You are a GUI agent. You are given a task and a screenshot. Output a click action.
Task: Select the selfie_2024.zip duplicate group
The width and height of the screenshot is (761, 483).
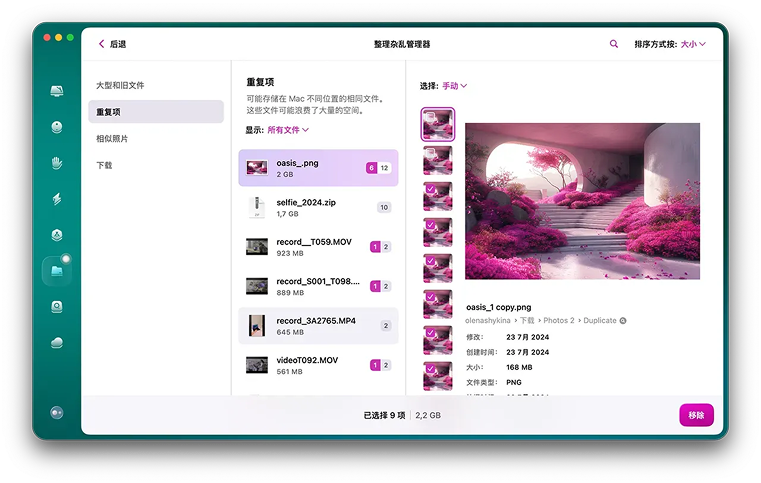click(318, 207)
